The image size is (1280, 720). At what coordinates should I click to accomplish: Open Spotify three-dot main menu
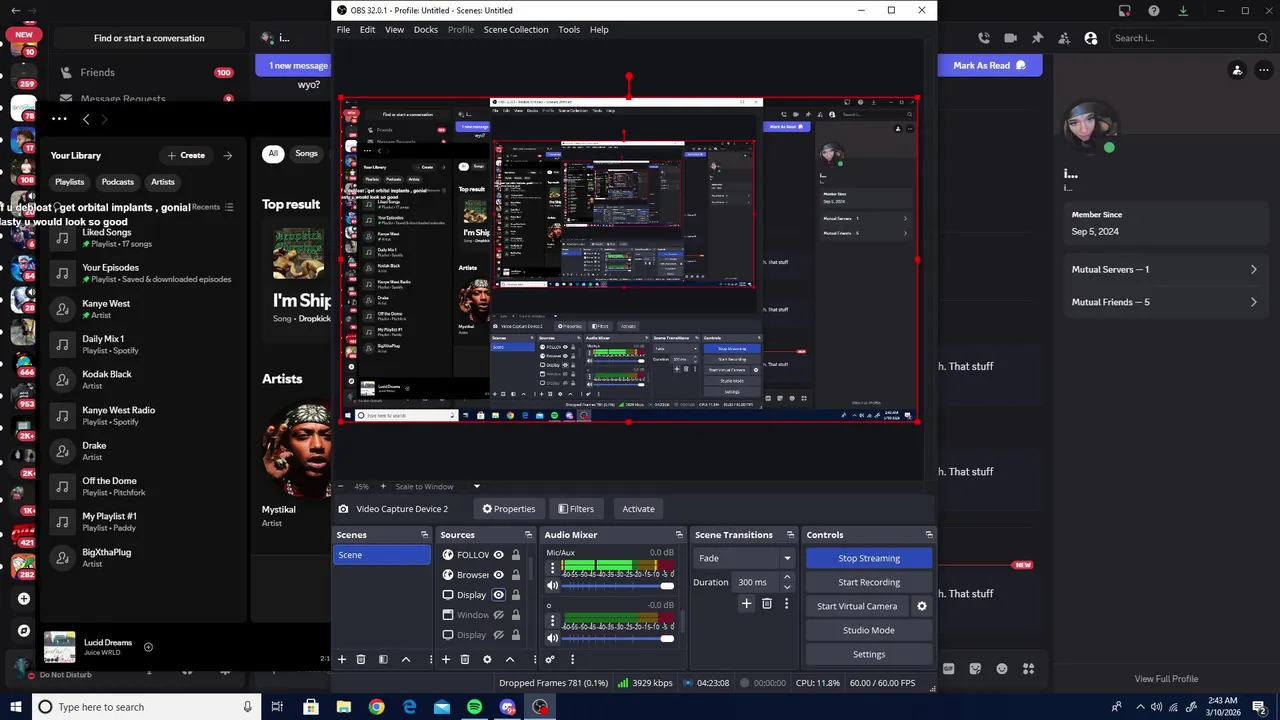59,119
